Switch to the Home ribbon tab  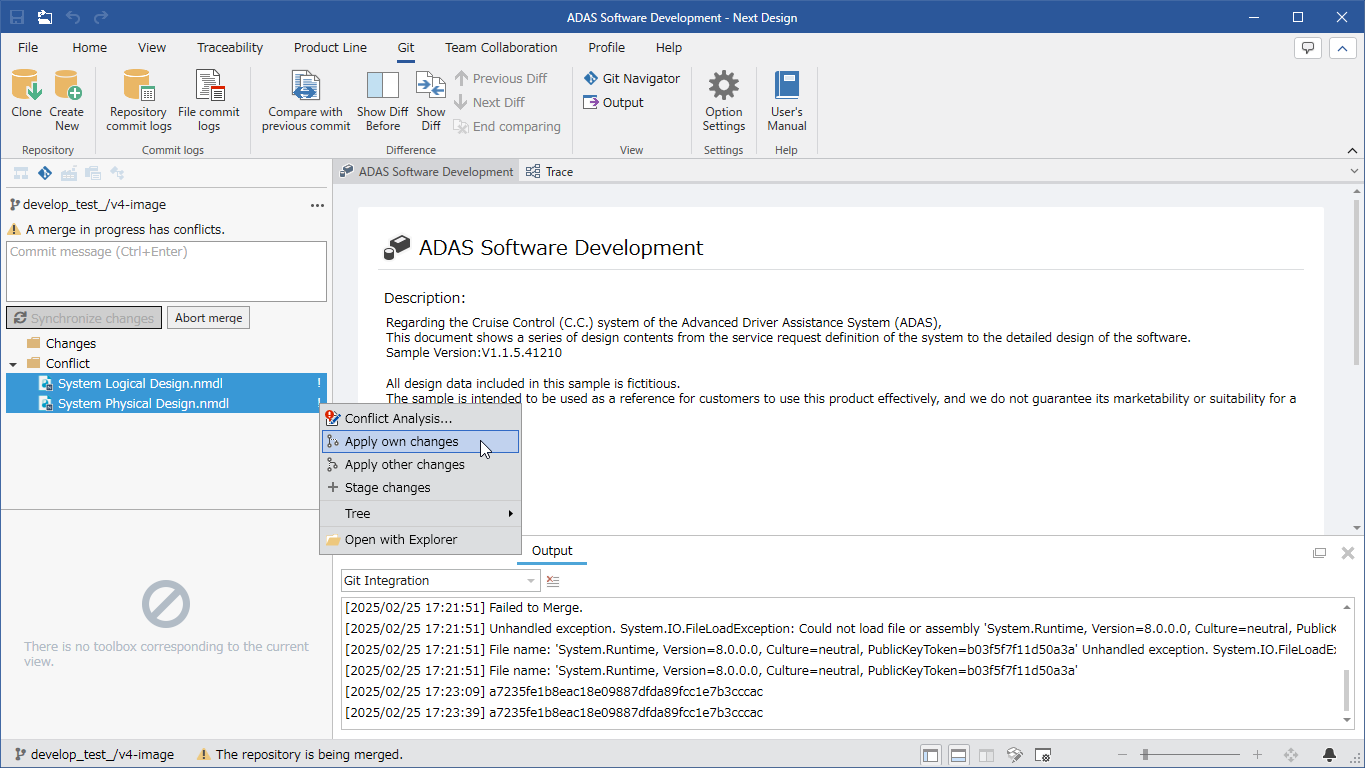tap(89, 47)
